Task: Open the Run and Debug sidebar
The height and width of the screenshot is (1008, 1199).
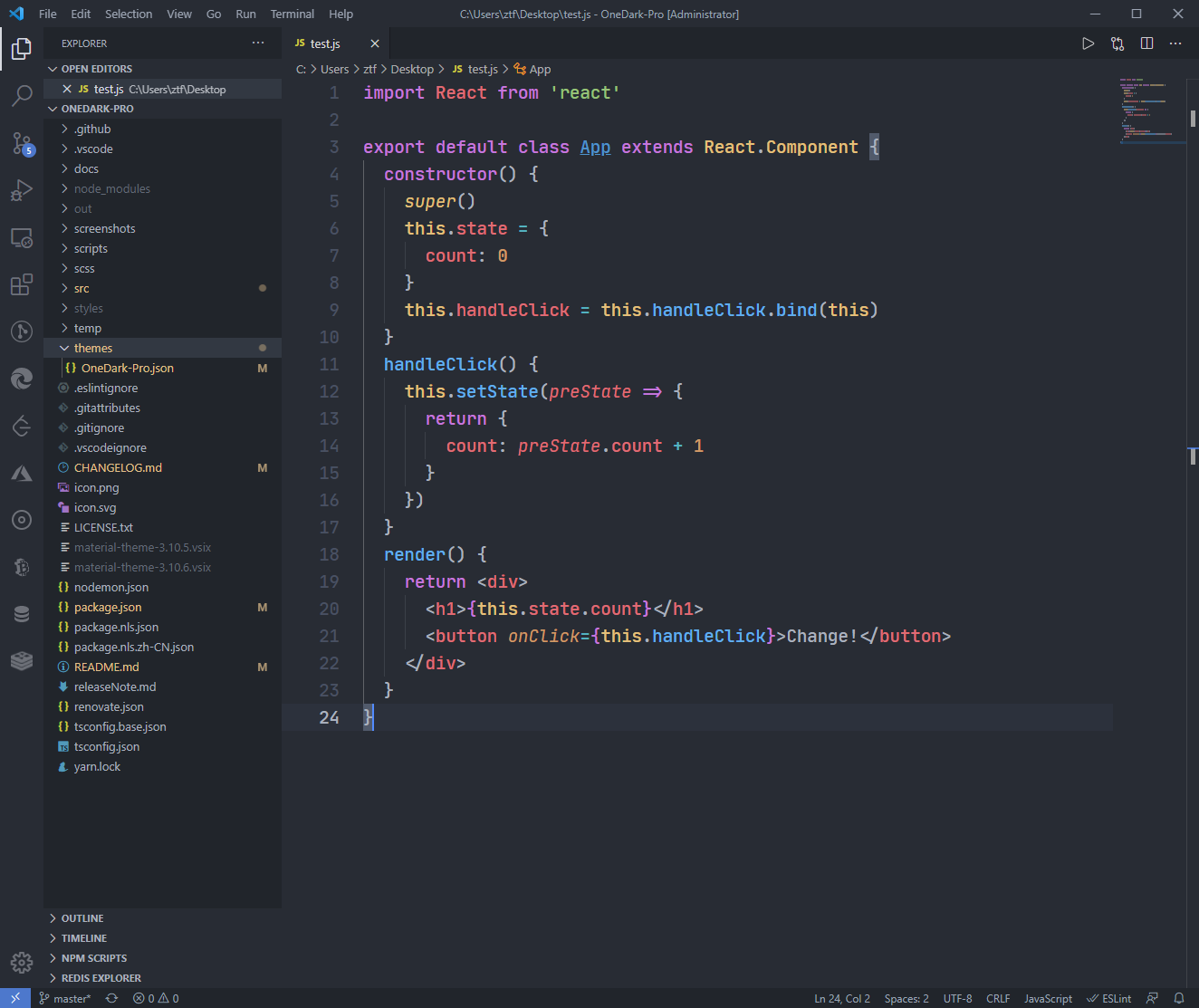Action: point(21,190)
